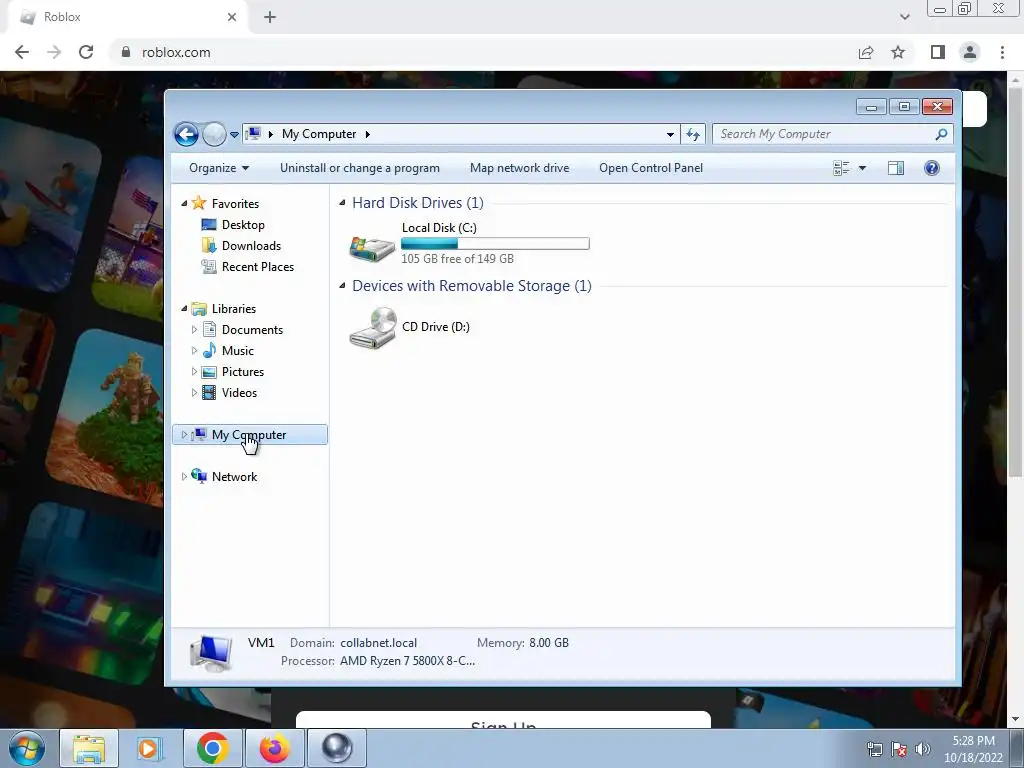
Task: Click the VM1 computer icon in details pane
Action: click(x=211, y=653)
